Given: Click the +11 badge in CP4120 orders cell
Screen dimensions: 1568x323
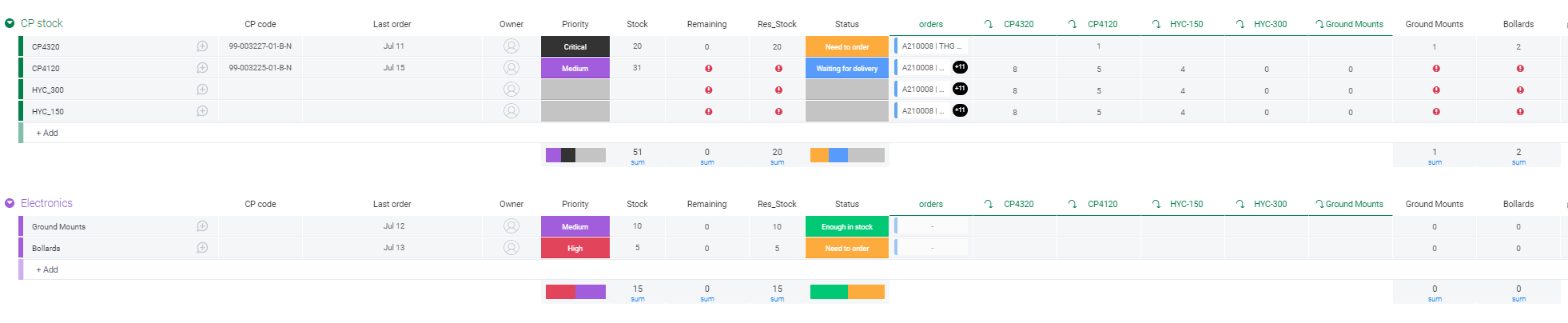Looking at the screenshot, I should [960, 67].
